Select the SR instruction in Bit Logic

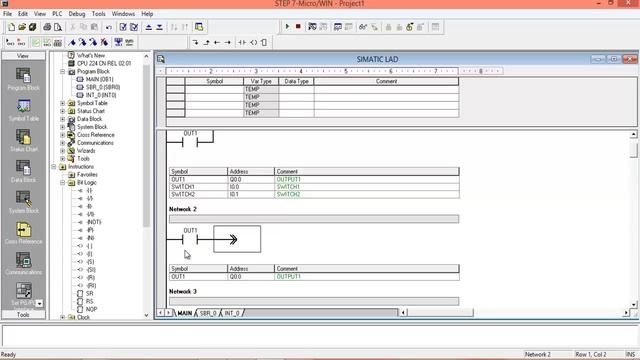pos(89,293)
